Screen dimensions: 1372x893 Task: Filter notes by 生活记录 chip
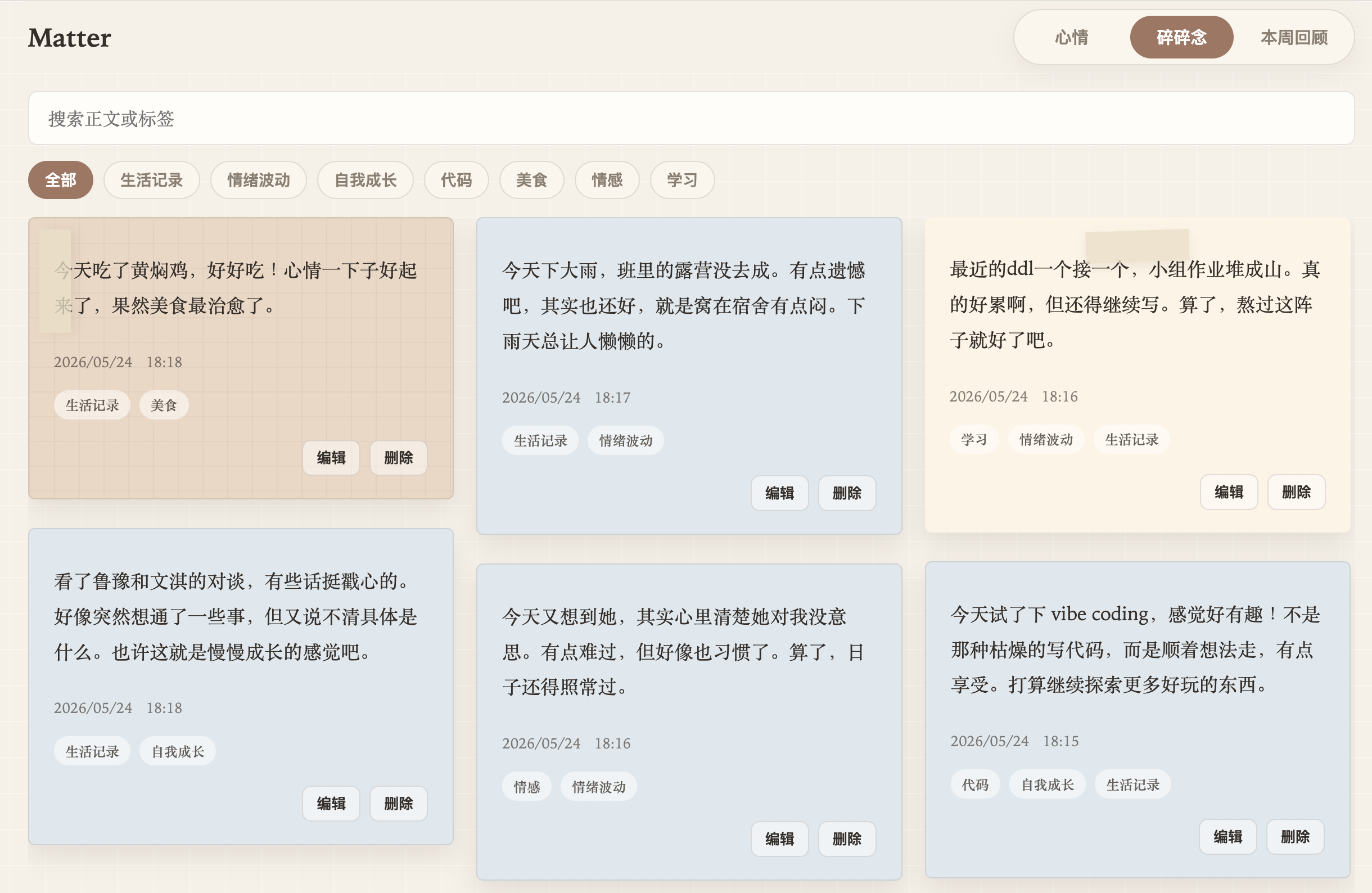pos(152,180)
